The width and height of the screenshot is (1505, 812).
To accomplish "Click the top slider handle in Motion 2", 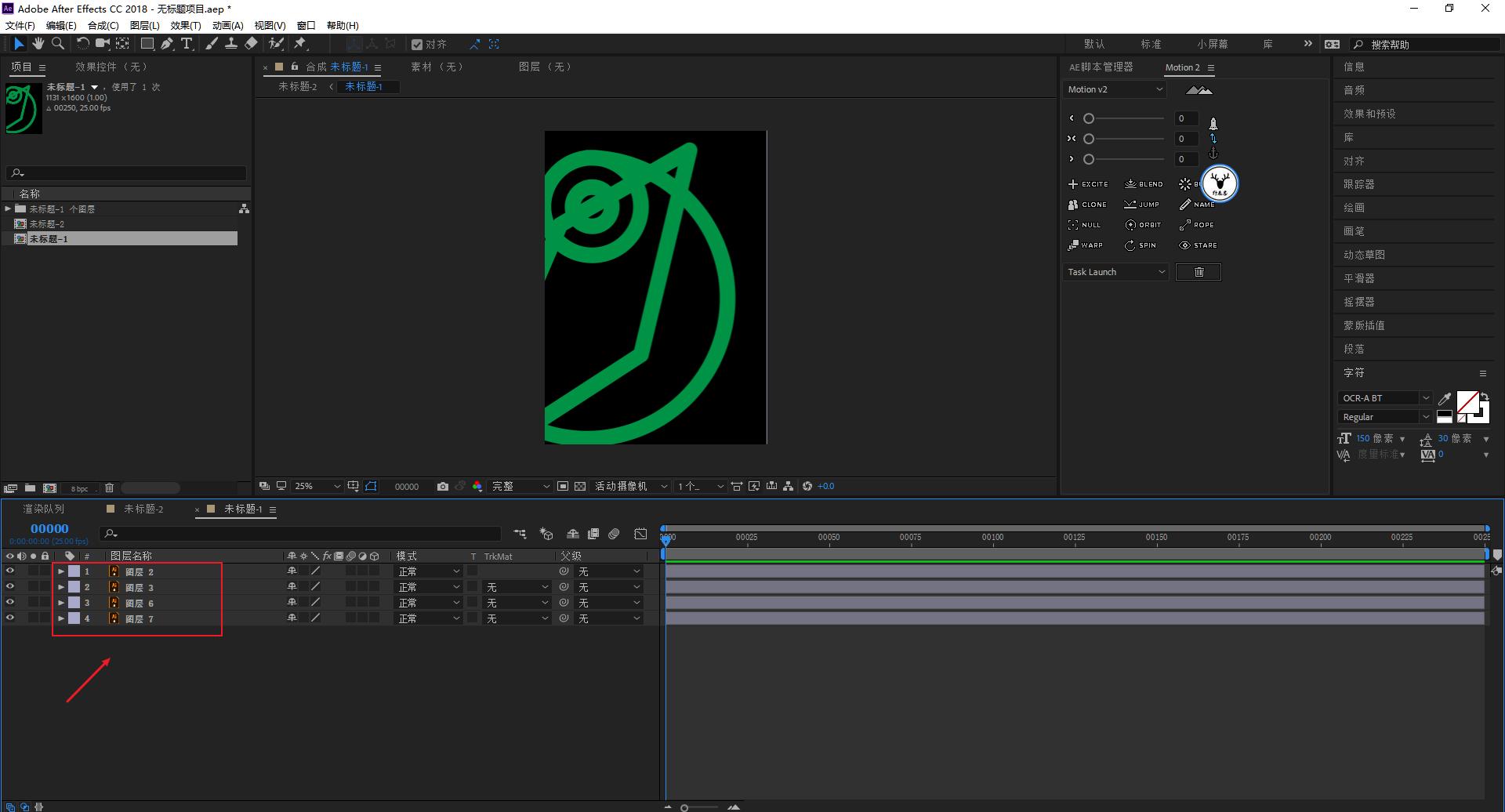I will [1089, 118].
